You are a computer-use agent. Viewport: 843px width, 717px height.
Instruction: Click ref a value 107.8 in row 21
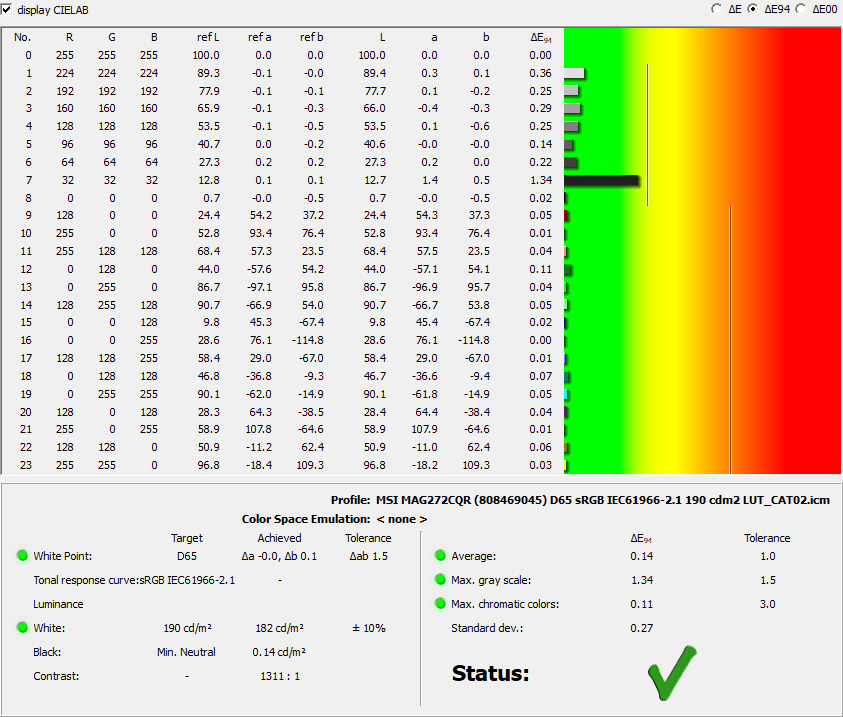[x=259, y=429]
